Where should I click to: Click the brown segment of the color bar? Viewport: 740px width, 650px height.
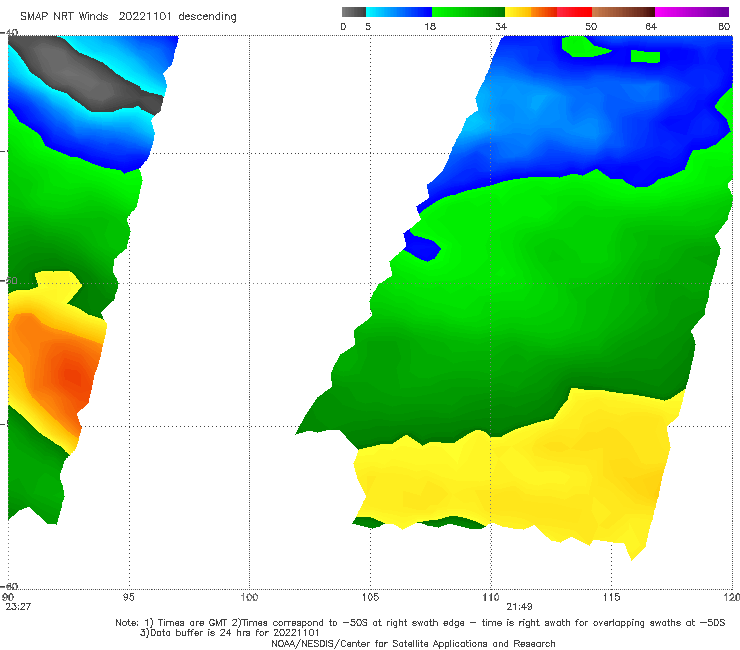tap(623, 12)
